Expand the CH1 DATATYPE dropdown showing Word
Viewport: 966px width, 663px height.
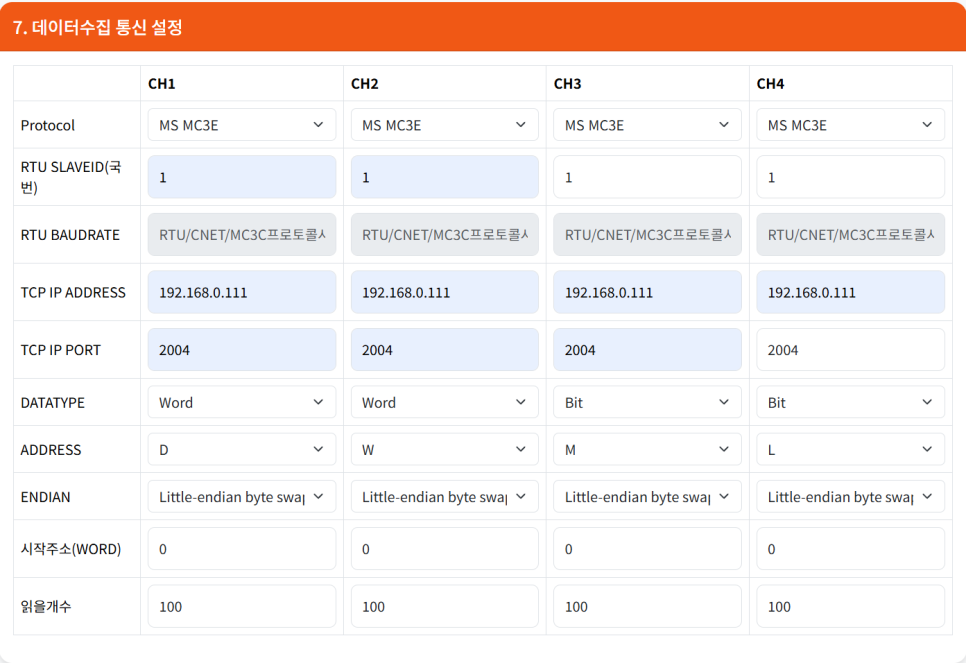click(242, 402)
